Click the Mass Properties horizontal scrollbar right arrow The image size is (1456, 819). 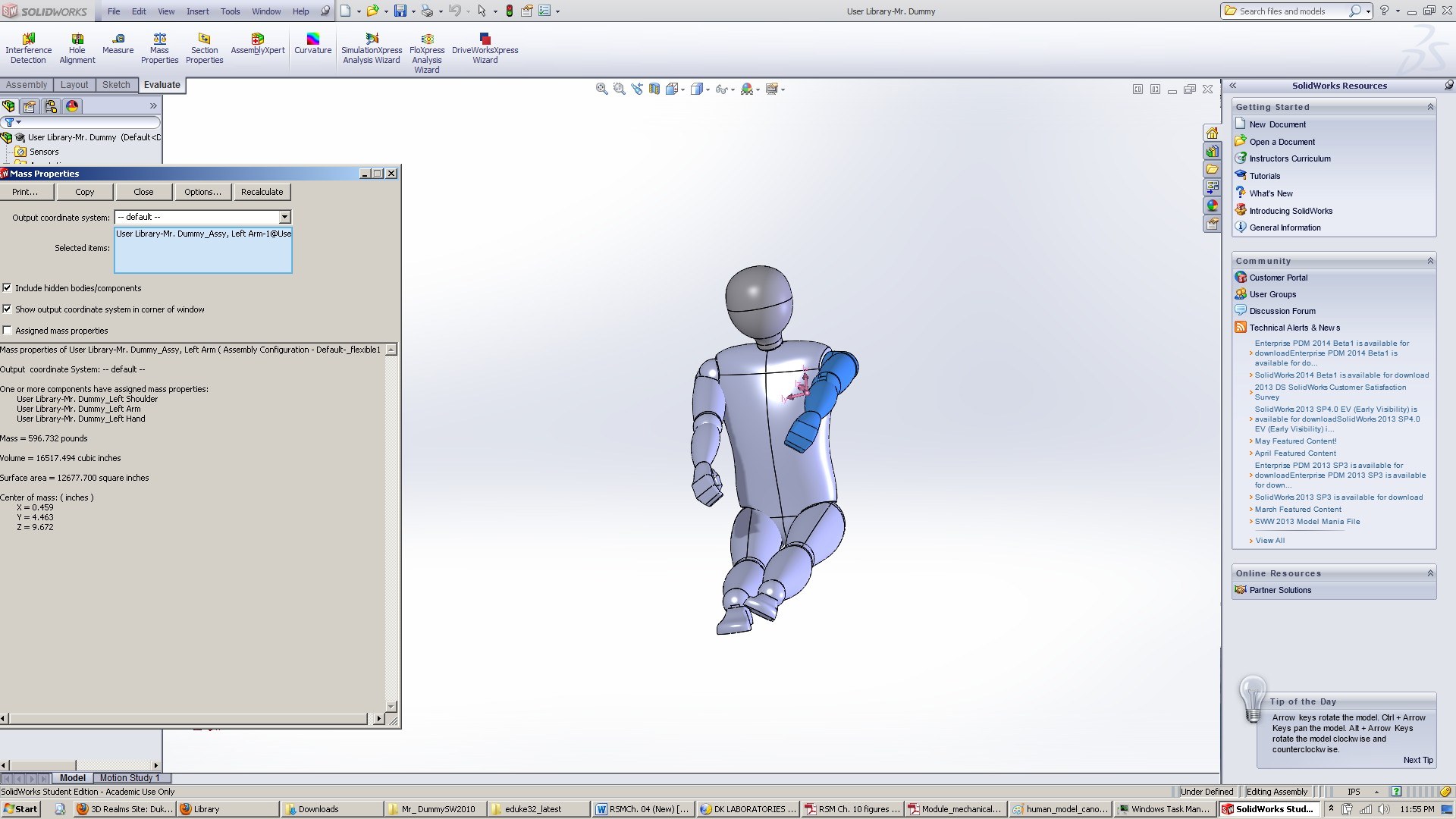(x=378, y=718)
